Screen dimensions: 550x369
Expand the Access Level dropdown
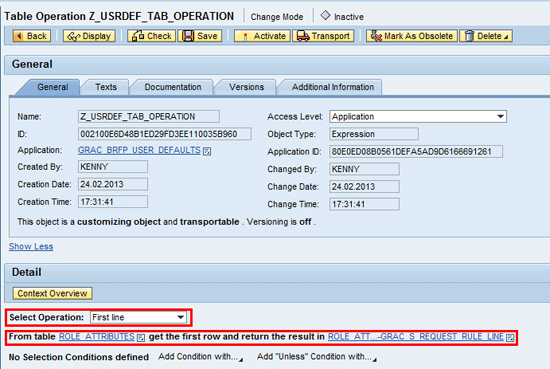tap(501, 116)
